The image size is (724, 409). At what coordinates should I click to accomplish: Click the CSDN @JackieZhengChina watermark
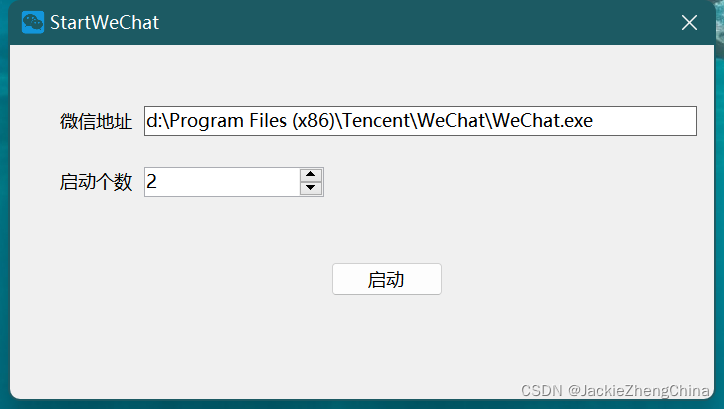tap(615, 391)
